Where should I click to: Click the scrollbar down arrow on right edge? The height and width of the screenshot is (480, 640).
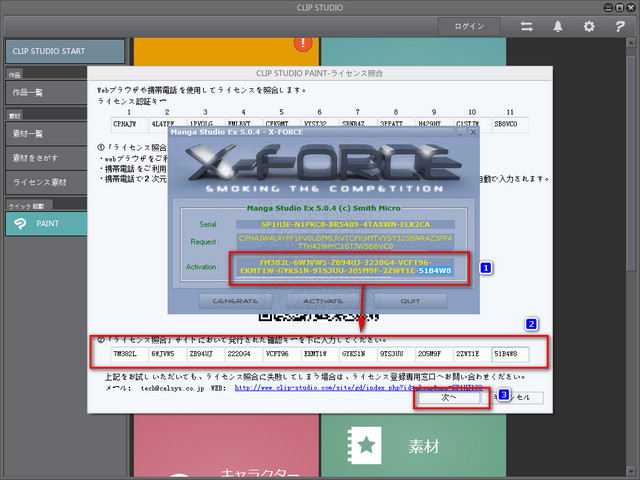(631, 472)
